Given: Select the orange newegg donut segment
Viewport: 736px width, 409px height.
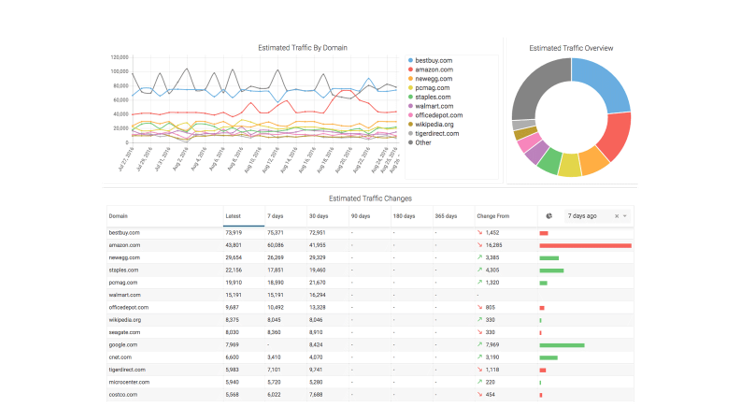Looking at the screenshot, I should 592,162.
